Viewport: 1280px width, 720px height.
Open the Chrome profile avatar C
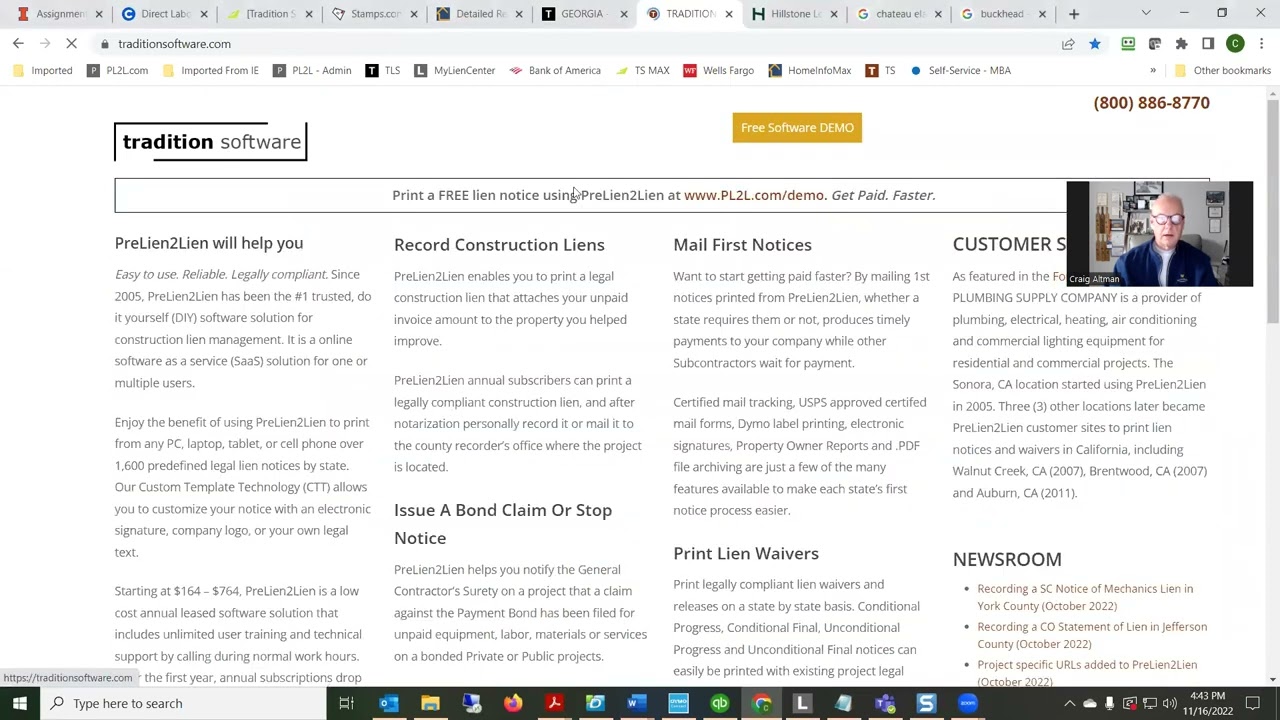click(1235, 44)
